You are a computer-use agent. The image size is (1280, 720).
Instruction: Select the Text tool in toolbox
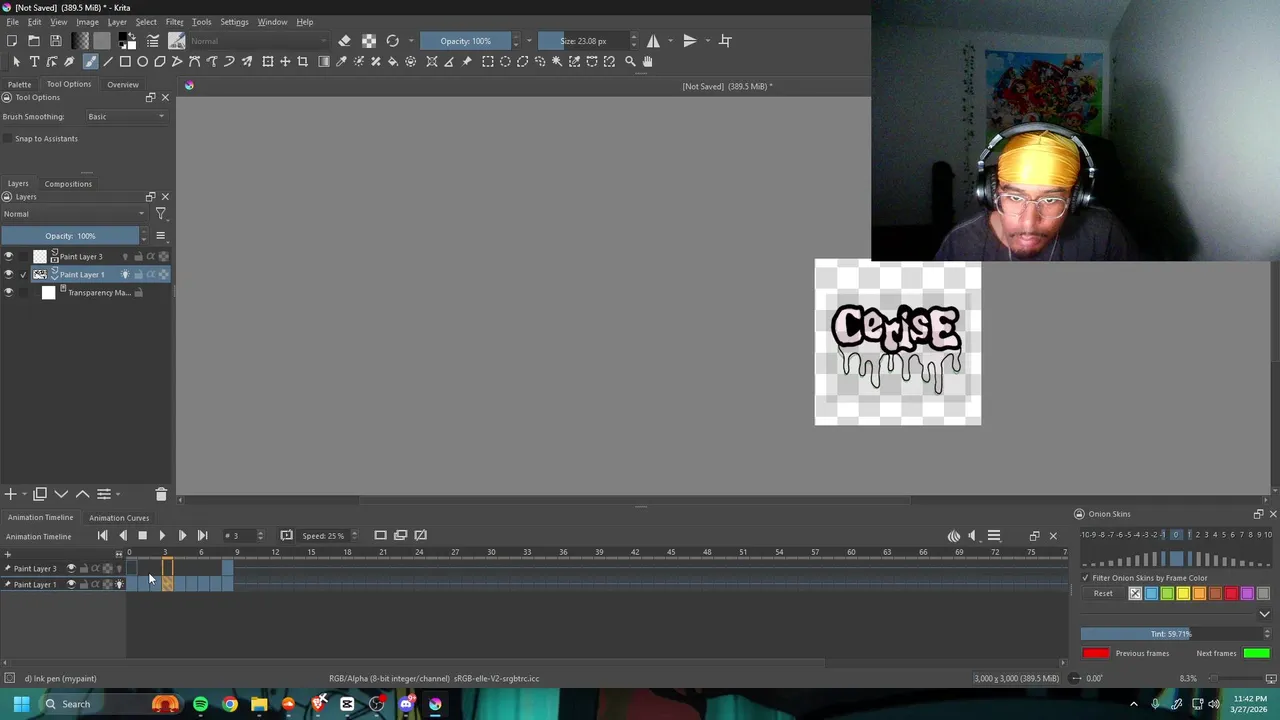pyautogui.click(x=34, y=61)
